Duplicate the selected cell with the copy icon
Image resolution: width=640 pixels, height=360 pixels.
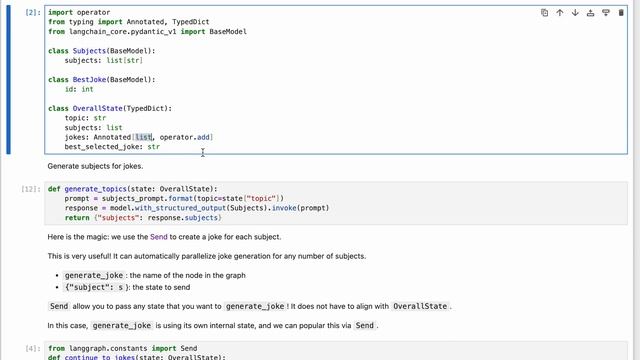pyautogui.click(x=544, y=13)
